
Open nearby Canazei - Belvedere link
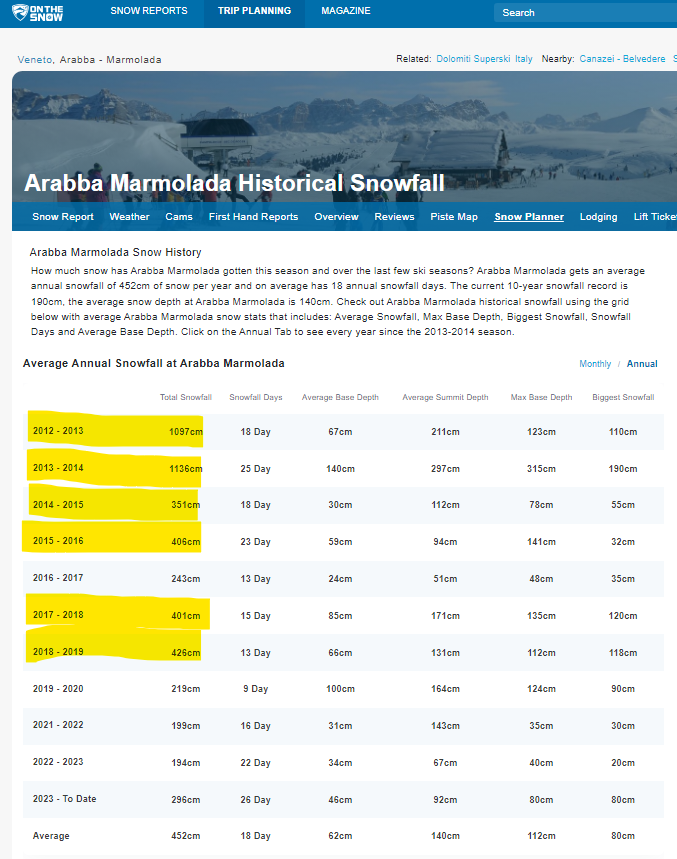[622, 59]
